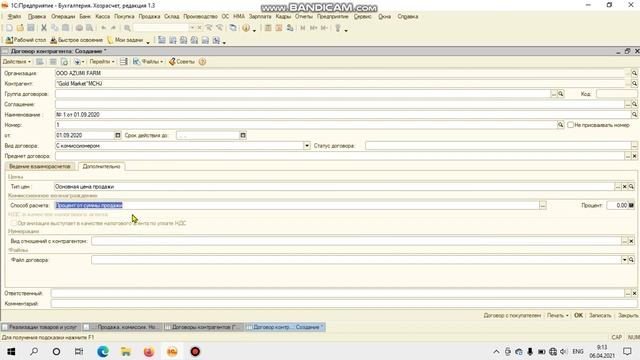640x360 pixels.
Task: Click Договор с покупателем button
Action: tap(512, 316)
